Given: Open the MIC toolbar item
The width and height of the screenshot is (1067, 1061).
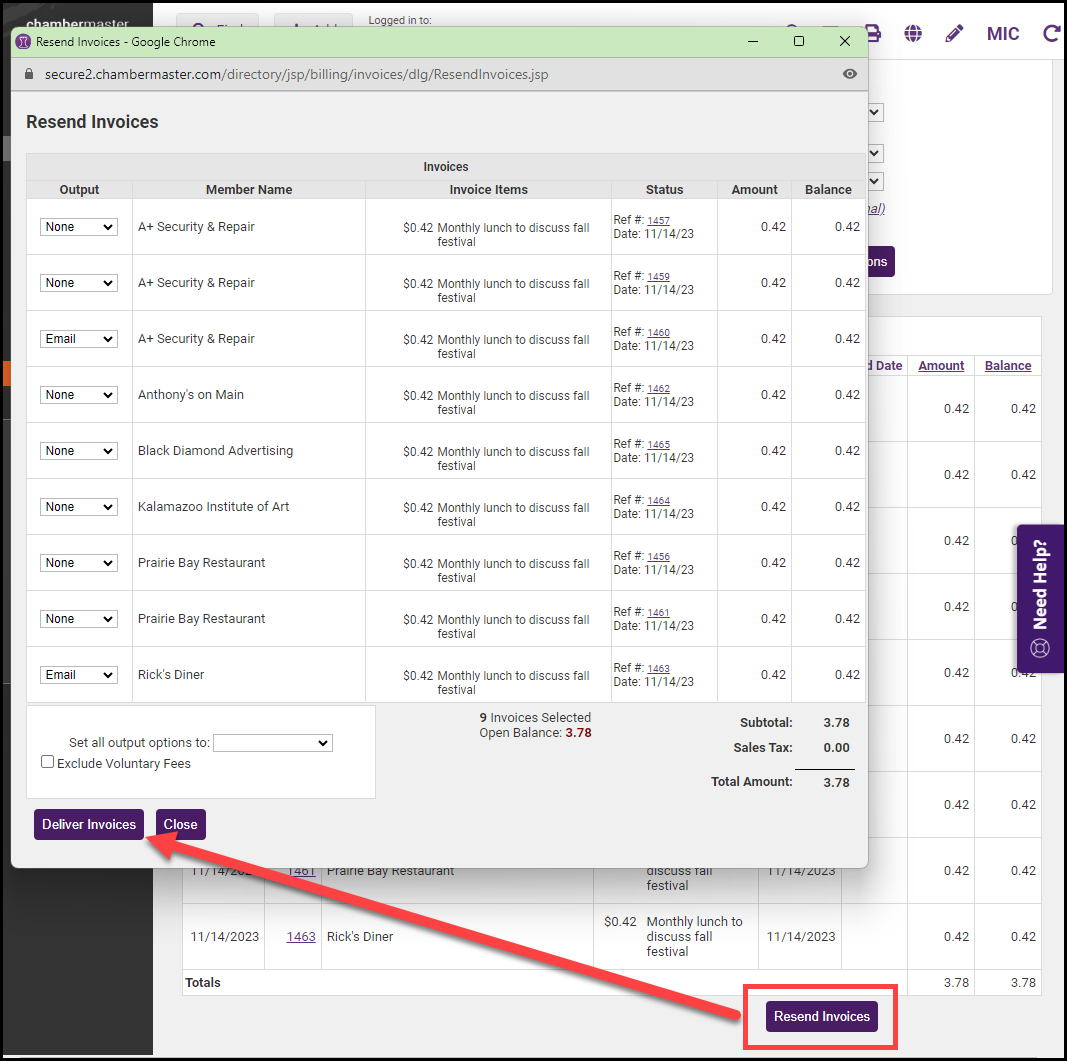Looking at the screenshot, I should click(x=1003, y=33).
